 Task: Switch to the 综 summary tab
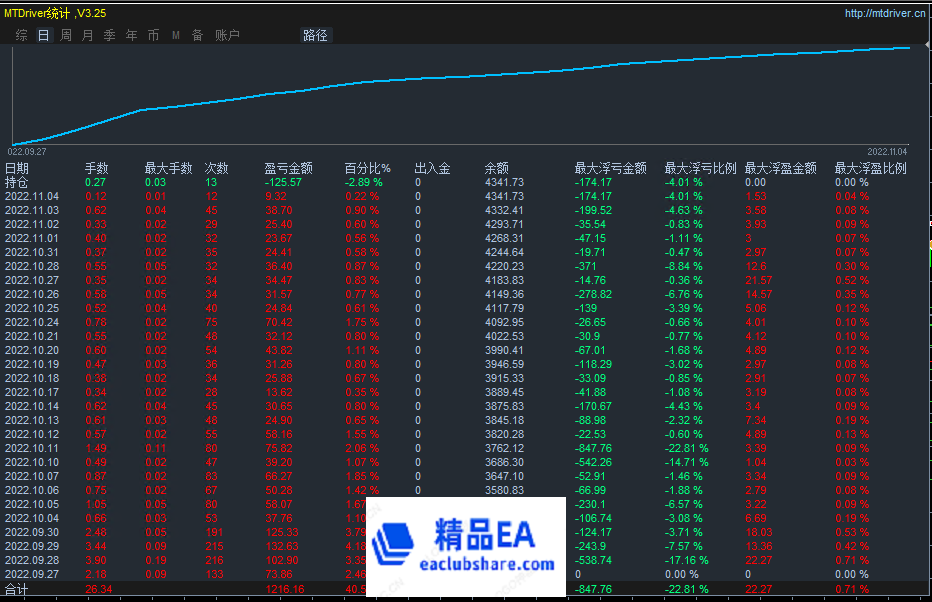(x=22, y=35)
